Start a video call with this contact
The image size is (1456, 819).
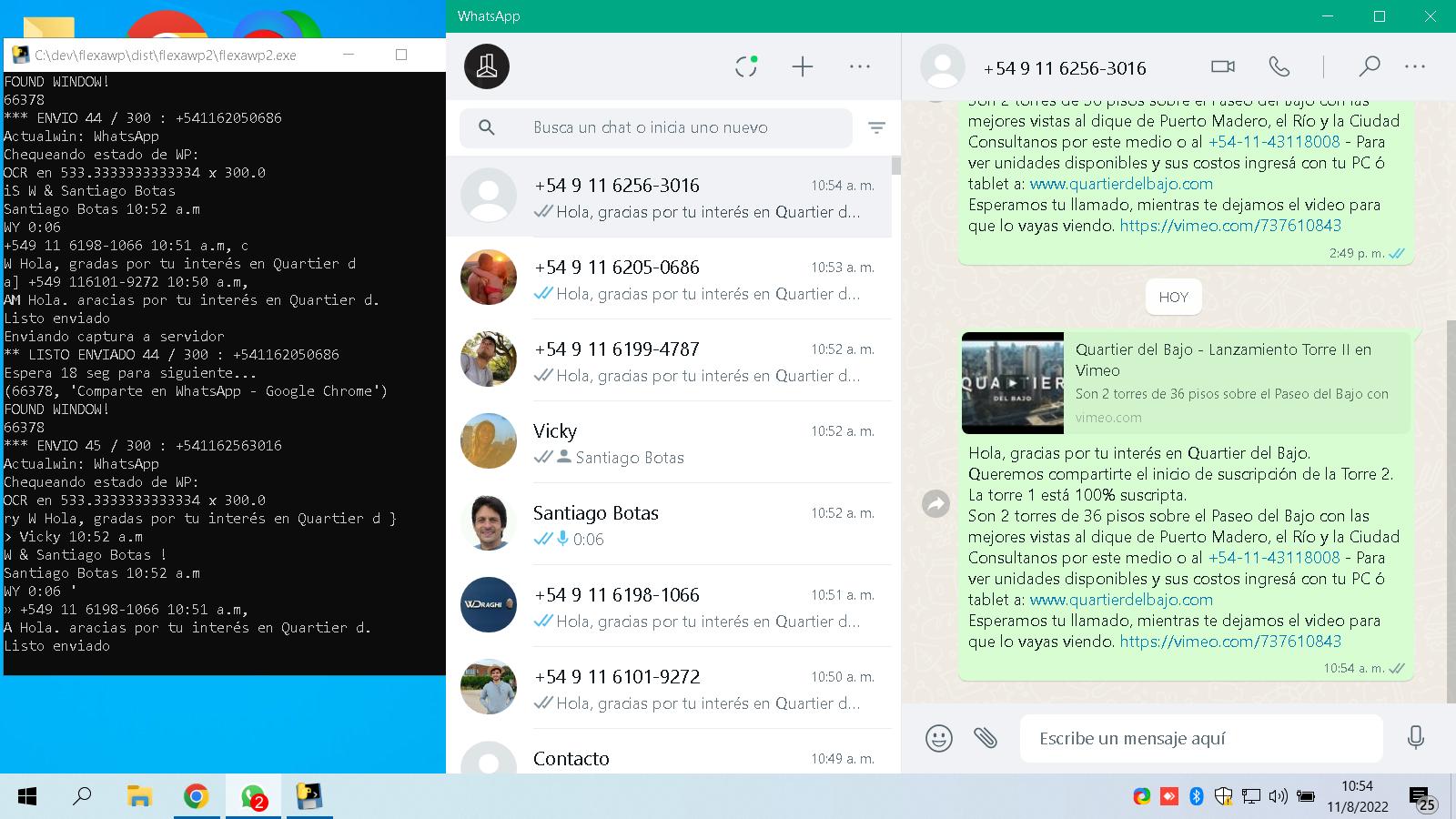pos(1223,66)
